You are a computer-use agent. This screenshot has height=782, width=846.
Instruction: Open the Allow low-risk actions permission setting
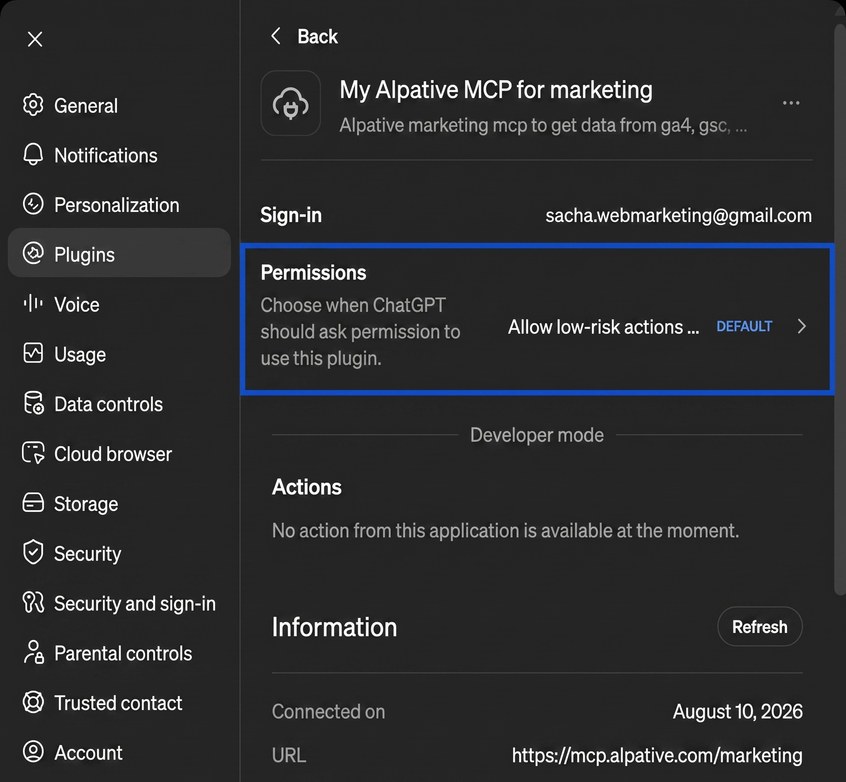[603, 327]
